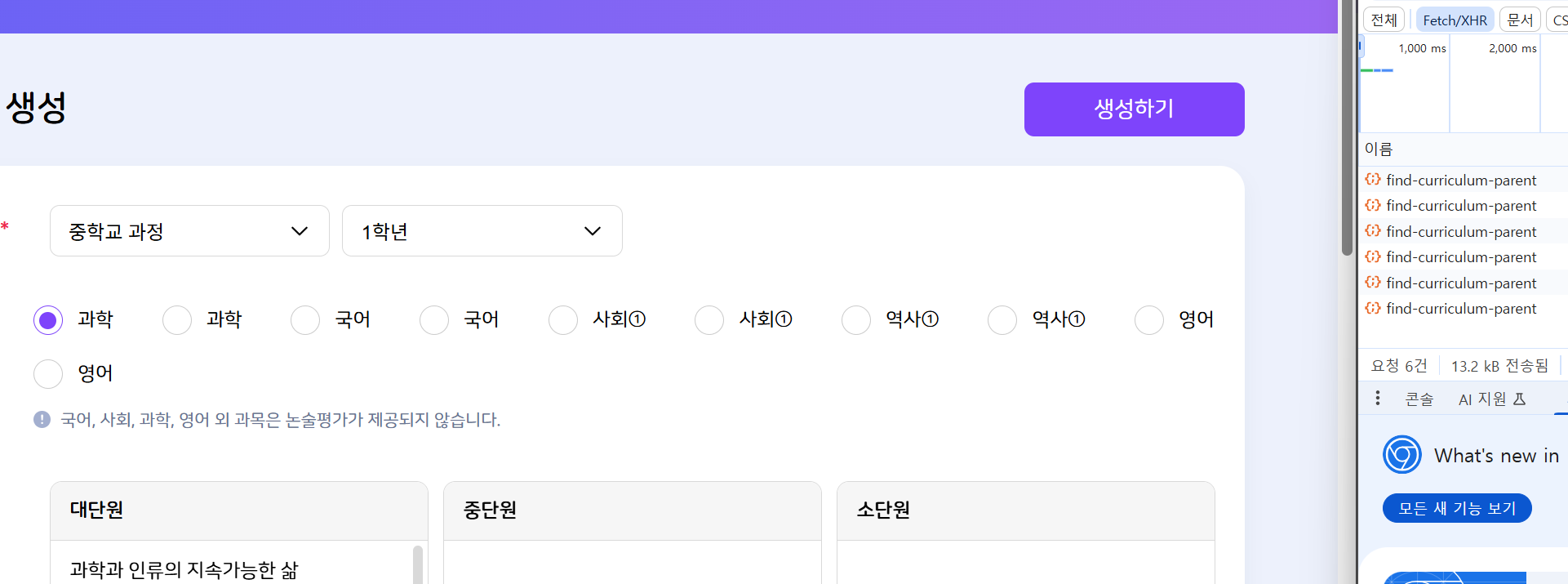Click the JSON icon of the last find-curriculum-parent request

1373,309
